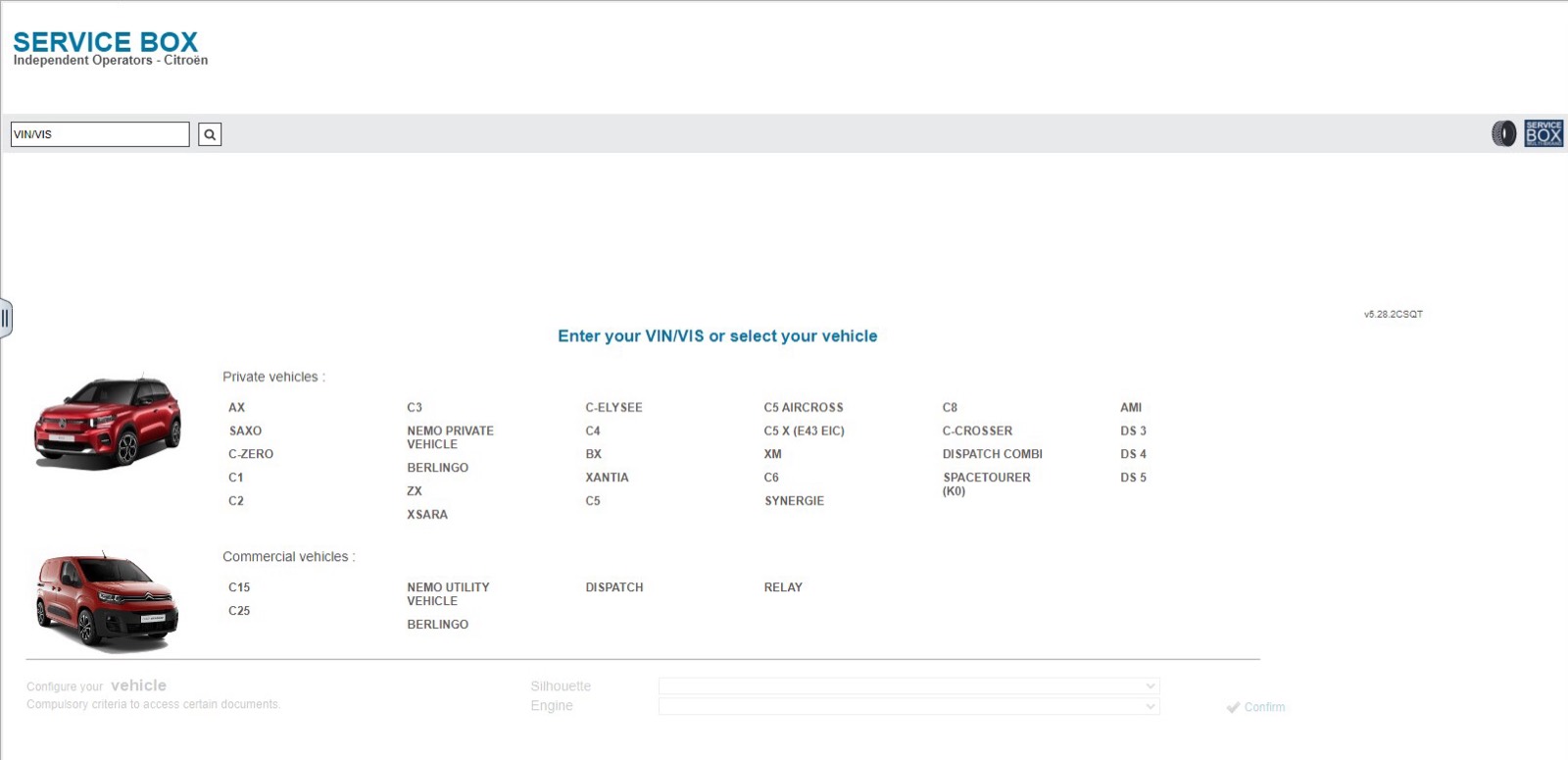Open the tyre icon in the toolbar
The width and height of the screenshot is (1568, 760).
[x=1503, y=133]
